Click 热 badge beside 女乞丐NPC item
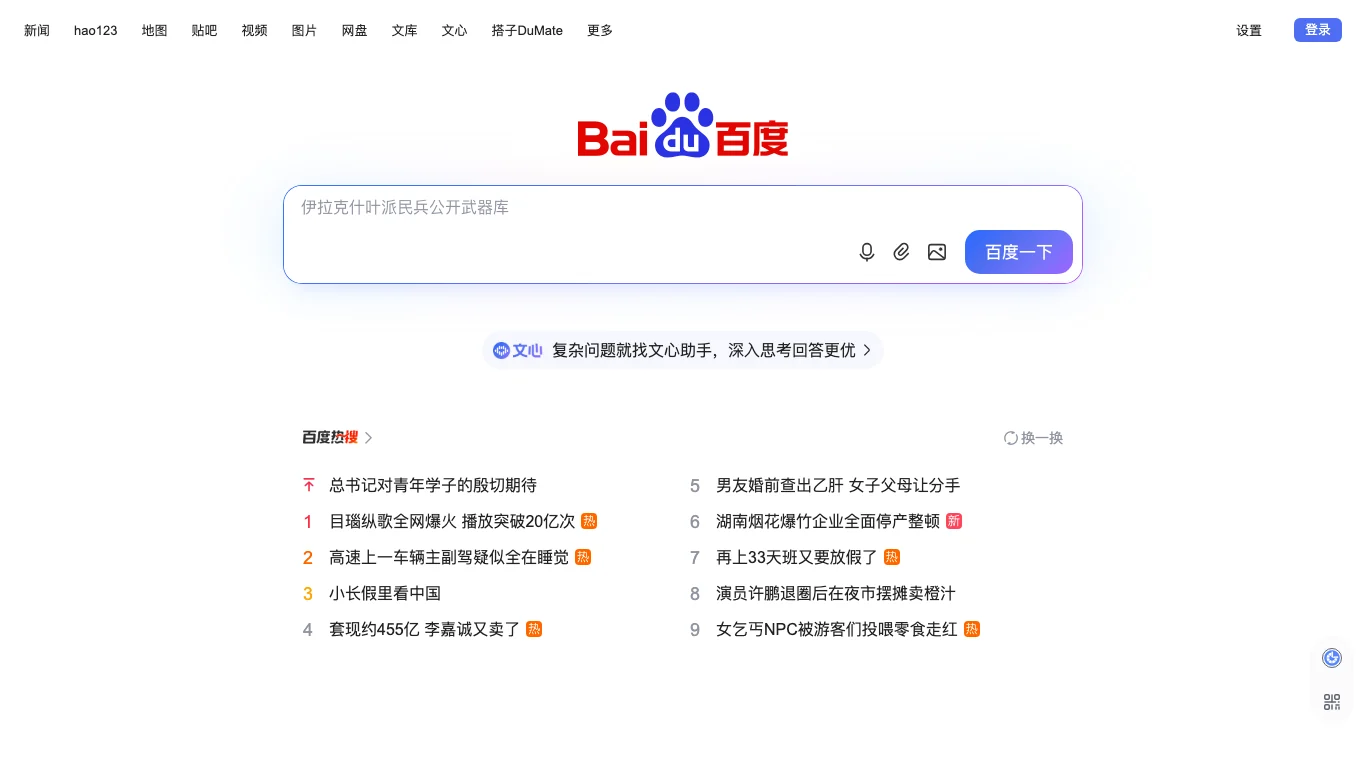The image size is (1366, 768). [972, 629]
